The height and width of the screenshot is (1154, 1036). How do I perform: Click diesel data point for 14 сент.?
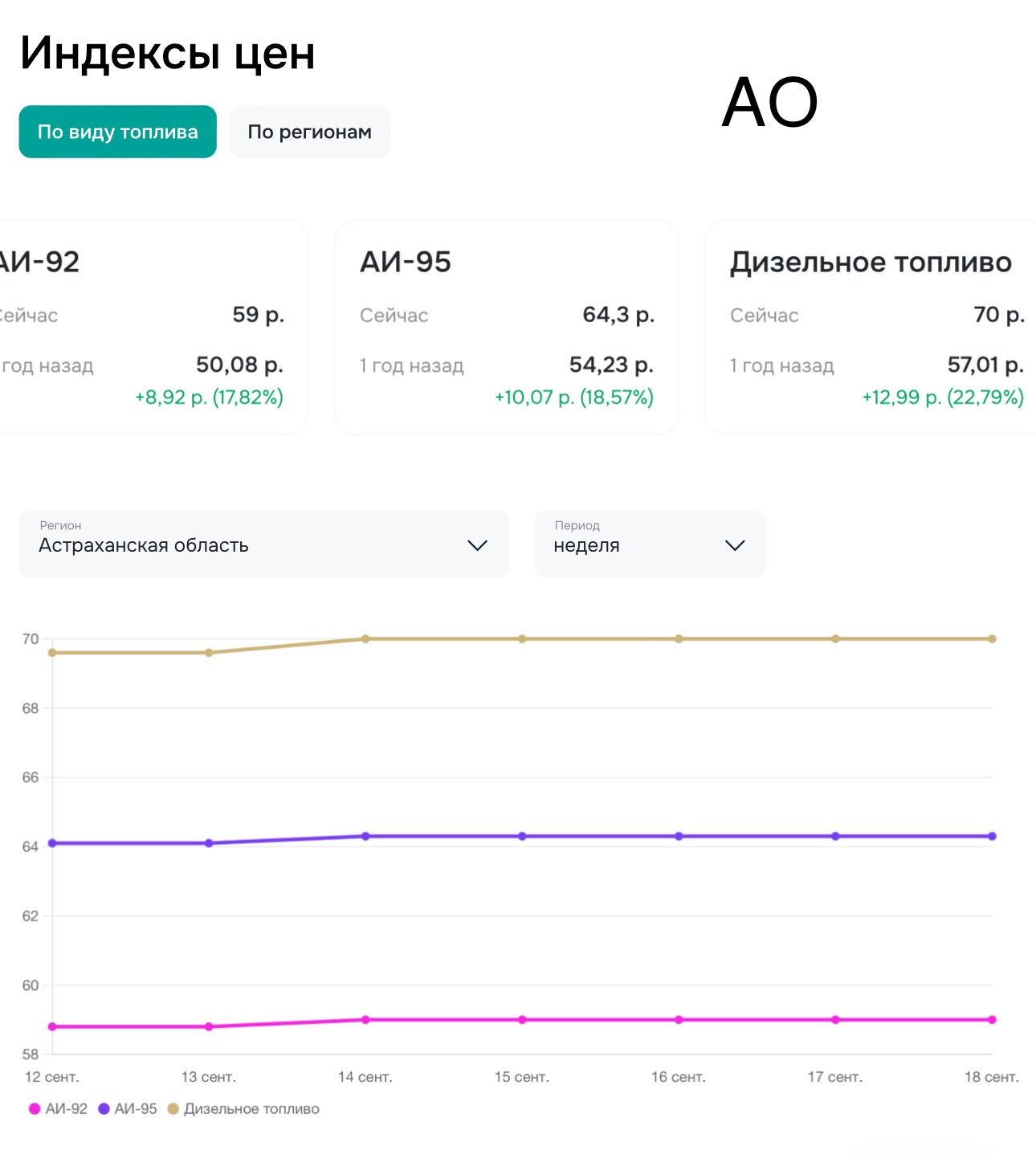pyautogui.click(x=365, y=639)
